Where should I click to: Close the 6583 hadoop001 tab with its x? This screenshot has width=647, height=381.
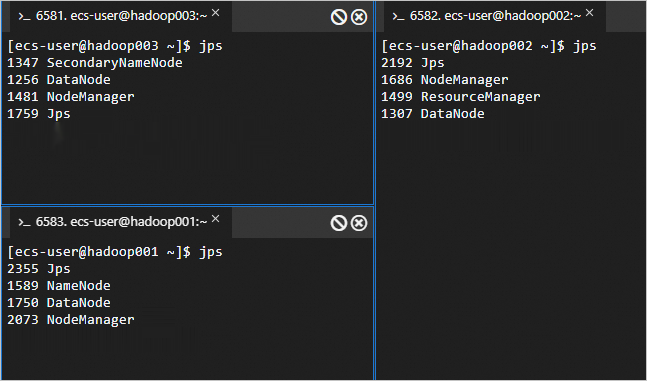tap(215, 219)
